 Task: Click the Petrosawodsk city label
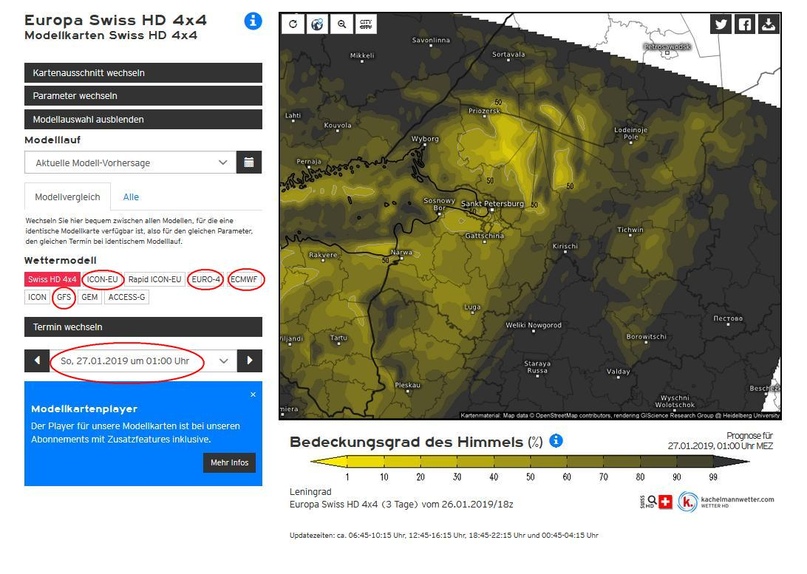point(668,47)
